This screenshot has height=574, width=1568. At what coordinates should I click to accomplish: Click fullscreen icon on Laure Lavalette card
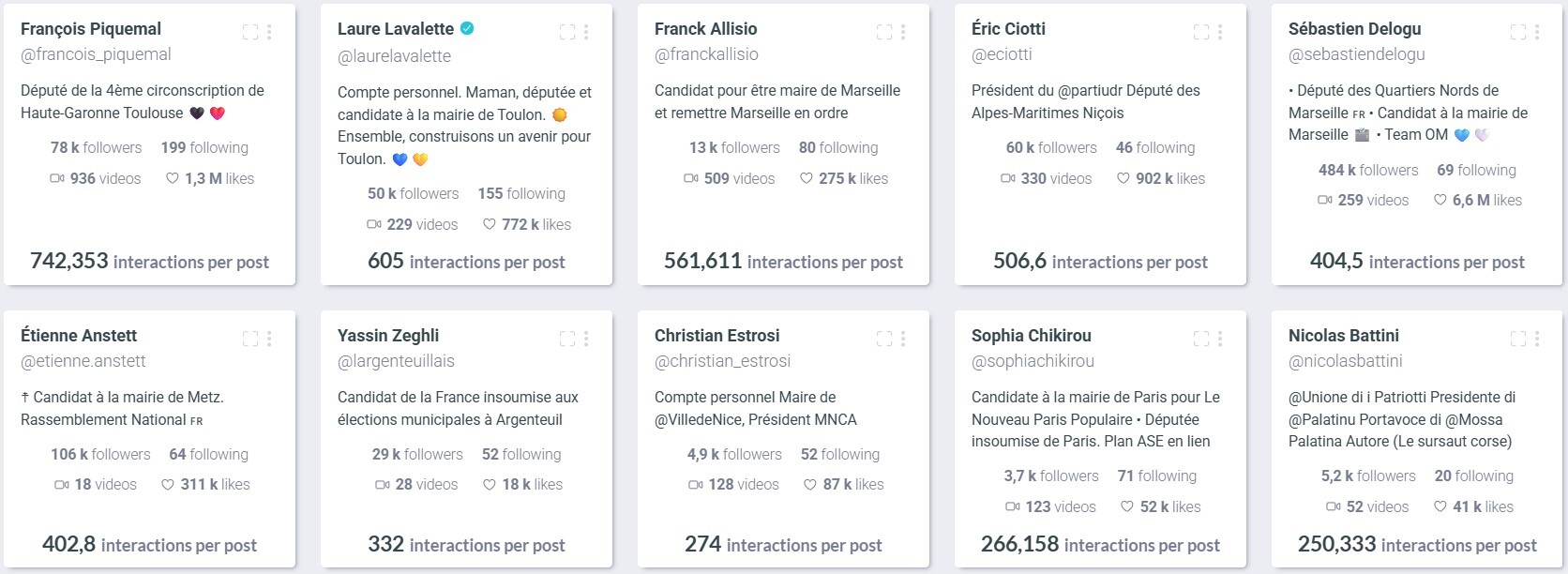[567, 32]
